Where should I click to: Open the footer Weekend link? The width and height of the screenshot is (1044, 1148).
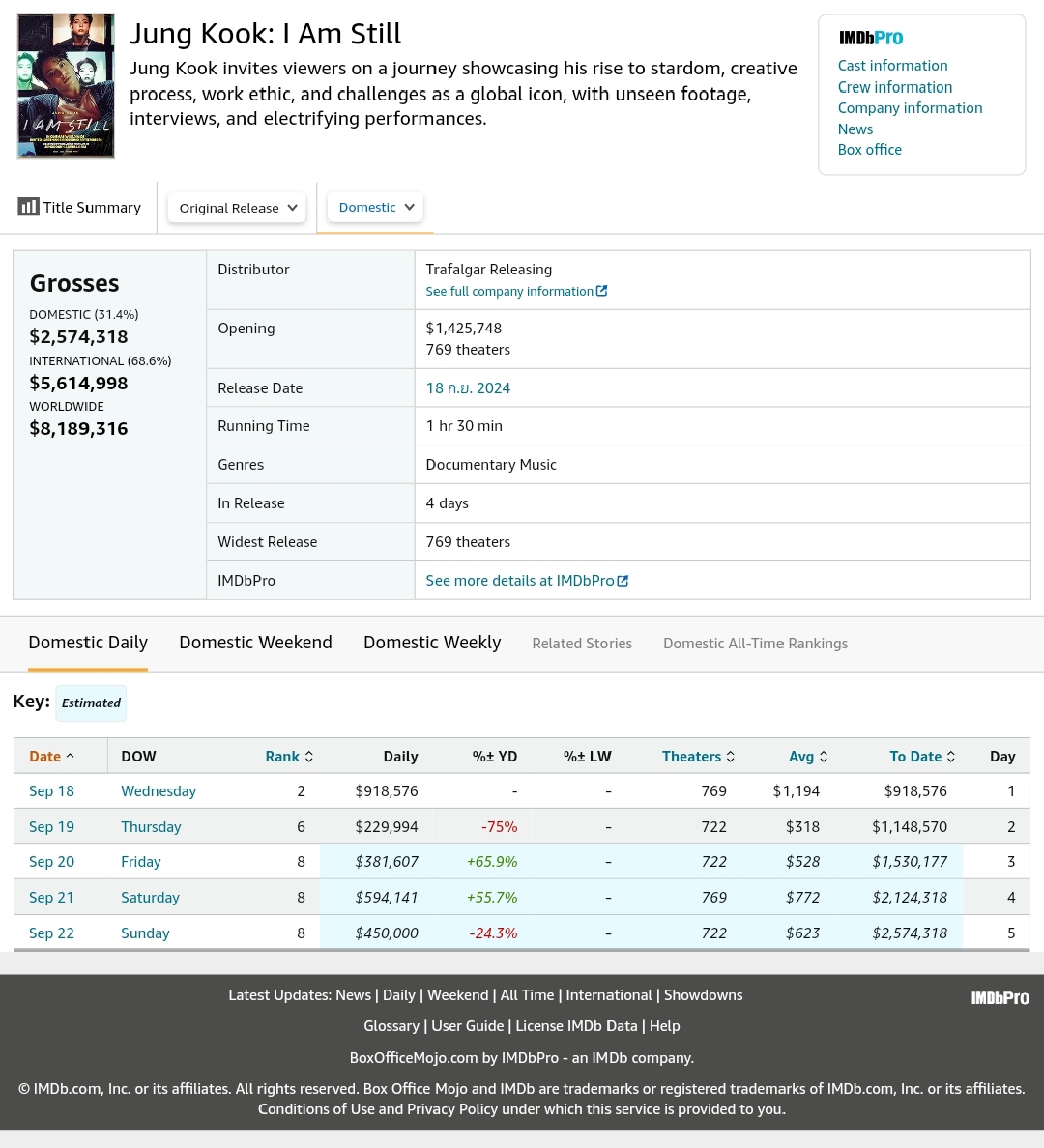458,995
